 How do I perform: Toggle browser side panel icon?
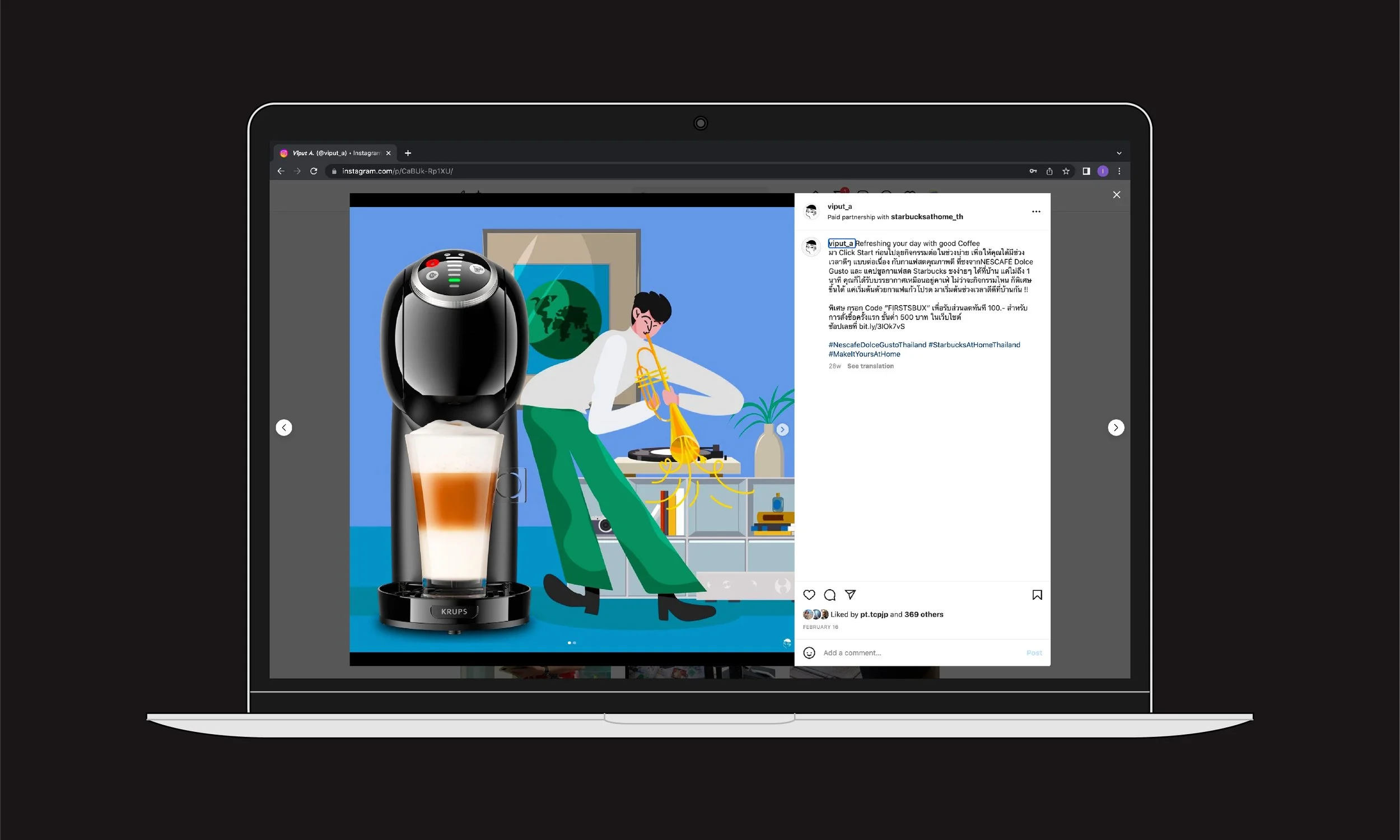tap(1086, 171)
